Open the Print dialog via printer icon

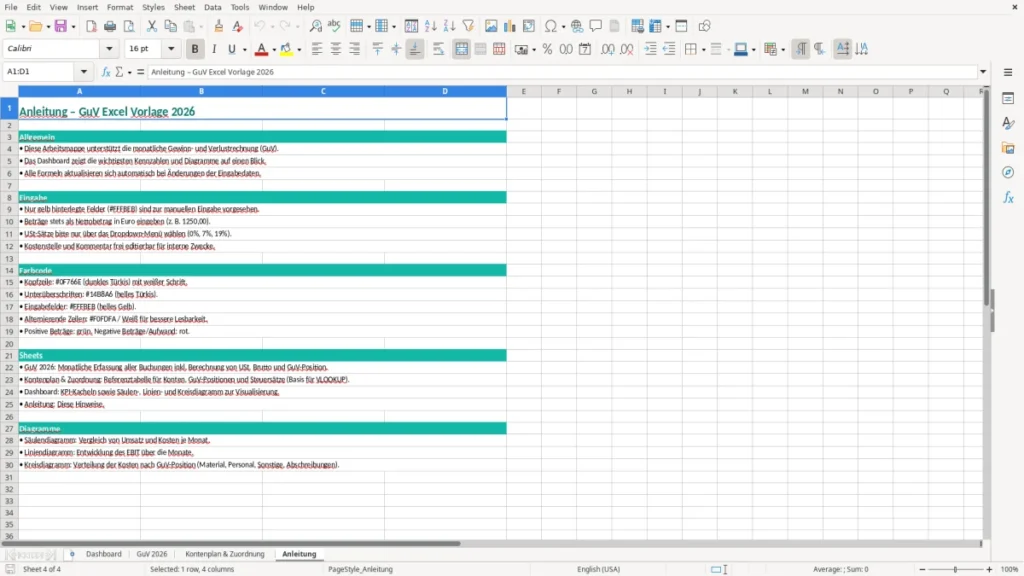click(110, 26)
